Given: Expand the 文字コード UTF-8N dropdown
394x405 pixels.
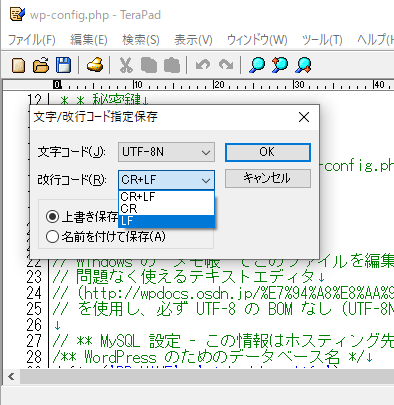Looking at the screenshot, I should pos(166,152).
